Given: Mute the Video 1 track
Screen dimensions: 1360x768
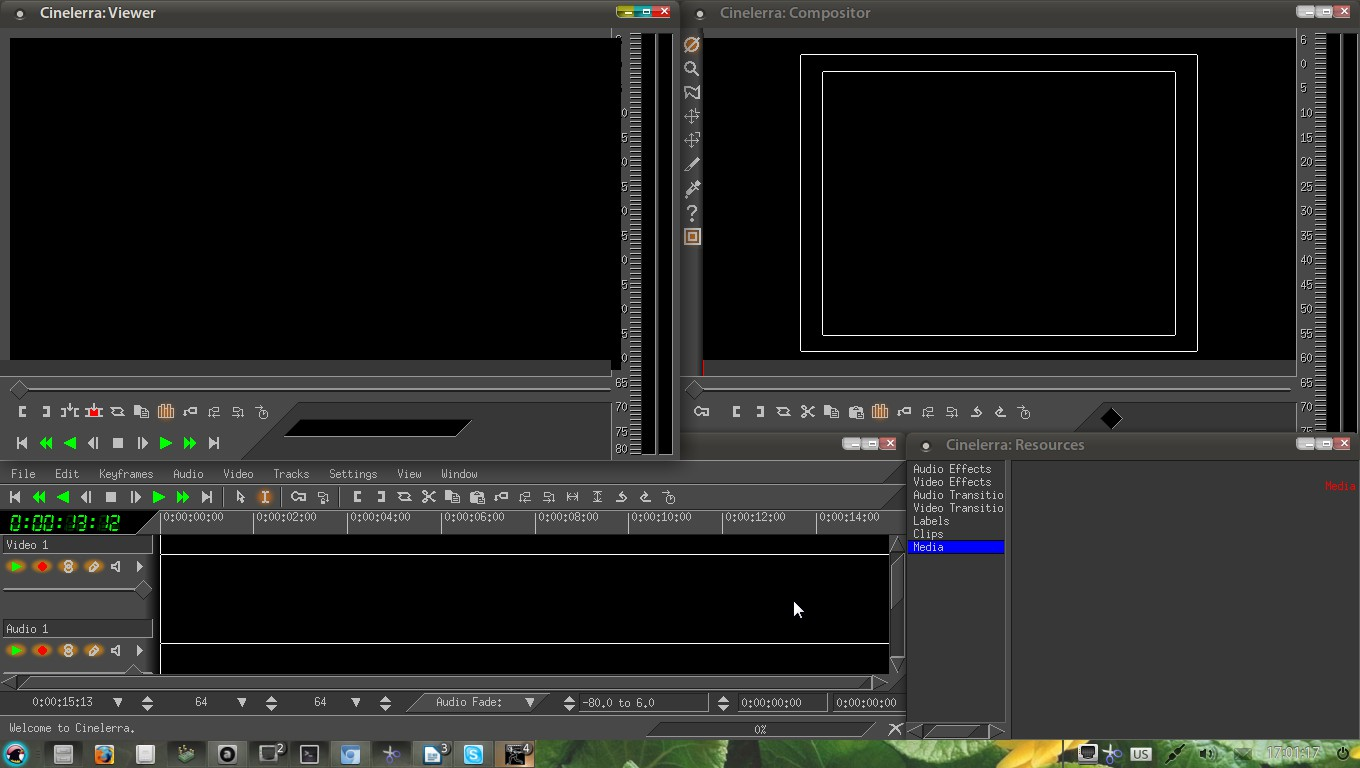Looking at the screenshot, I should click(x=117, y=567).
